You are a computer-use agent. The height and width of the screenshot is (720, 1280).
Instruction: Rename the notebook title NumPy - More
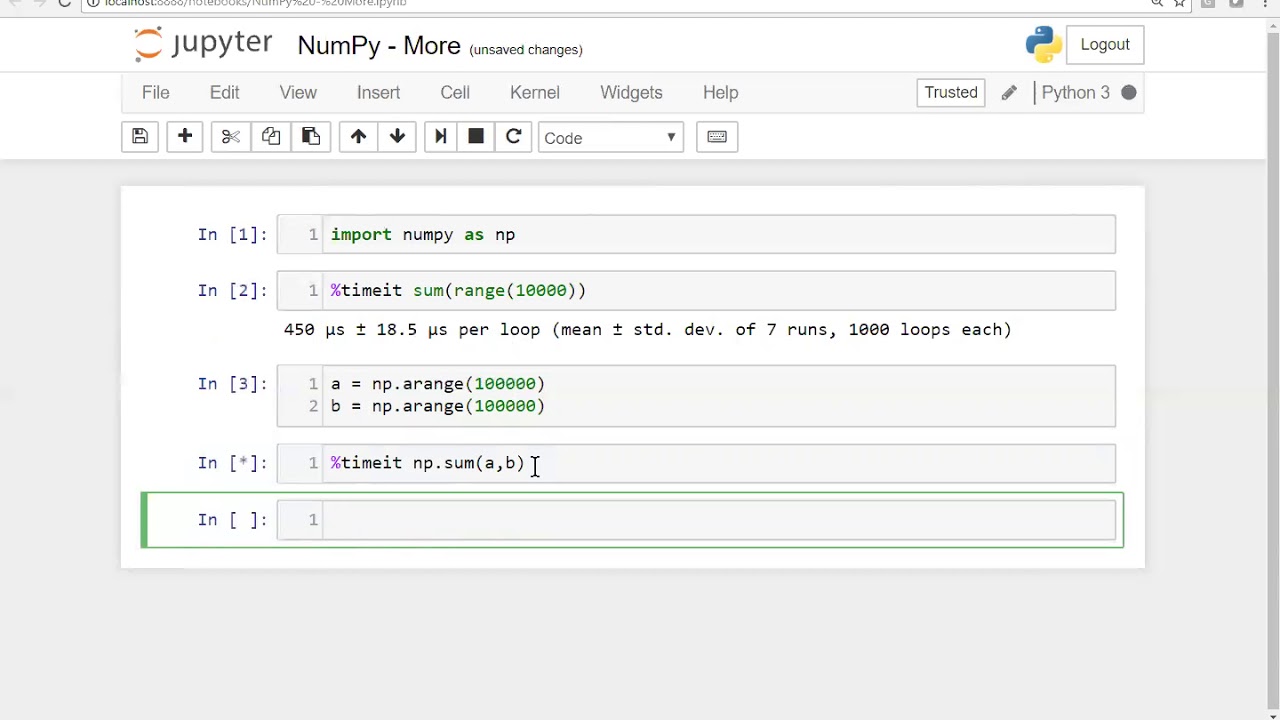pyautogui.click(x=379, y=46)
